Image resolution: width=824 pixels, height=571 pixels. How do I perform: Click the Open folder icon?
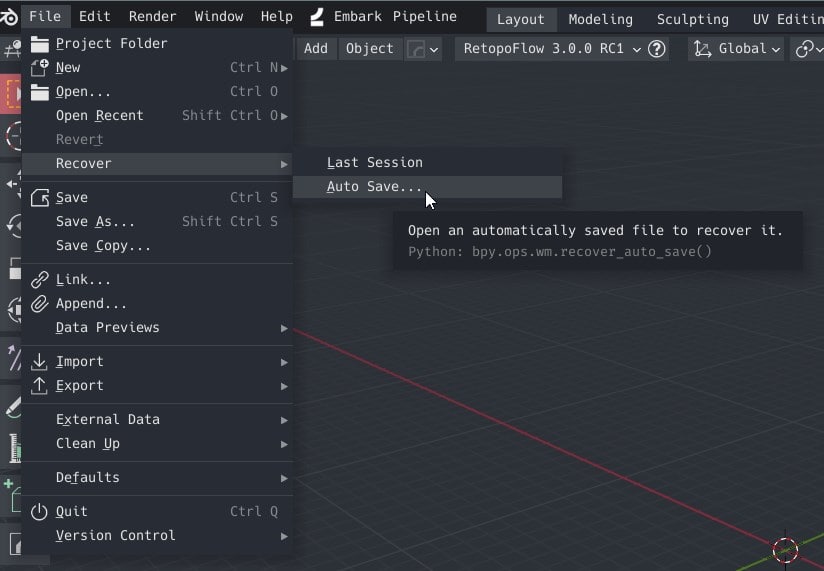click(x=39, y=92)
